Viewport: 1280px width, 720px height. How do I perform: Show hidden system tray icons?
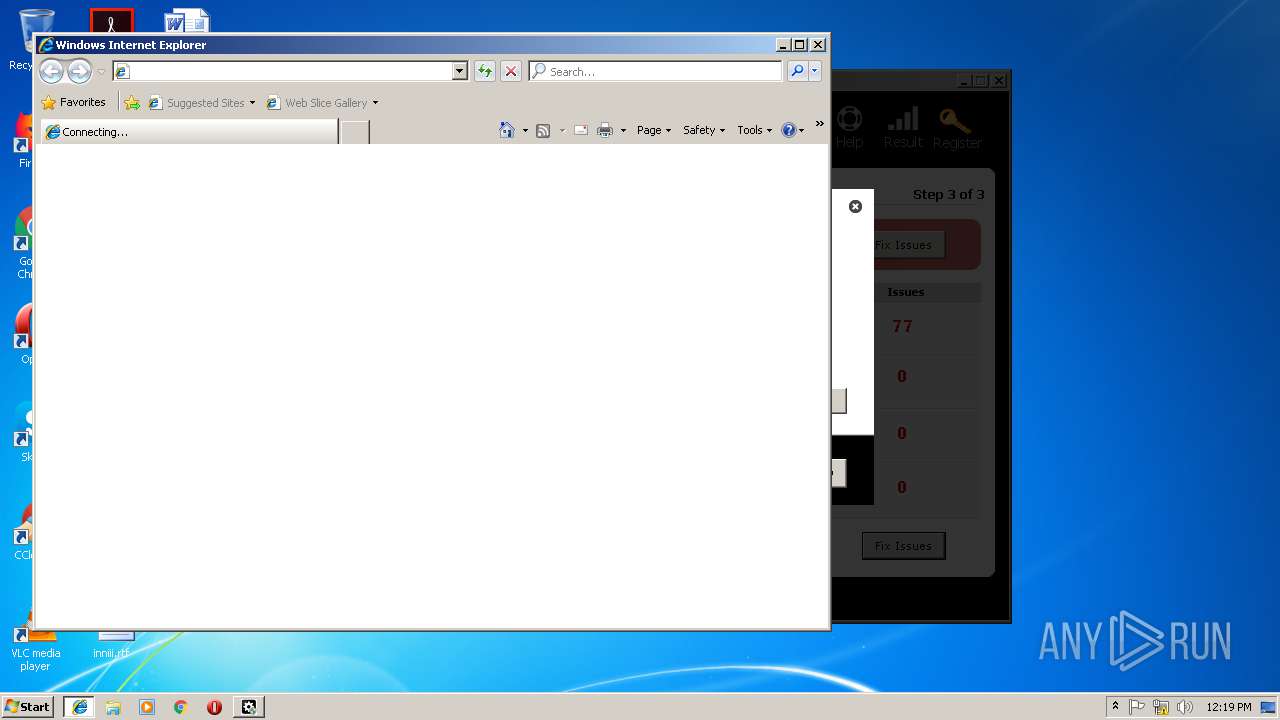click(1115, 706)
